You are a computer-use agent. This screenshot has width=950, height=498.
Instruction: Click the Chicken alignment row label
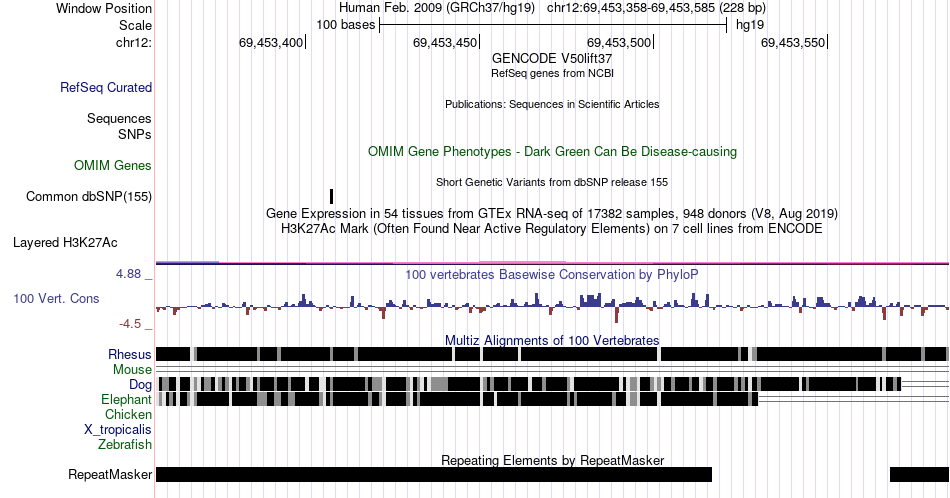pyautogui.click(x=128, y=414)
